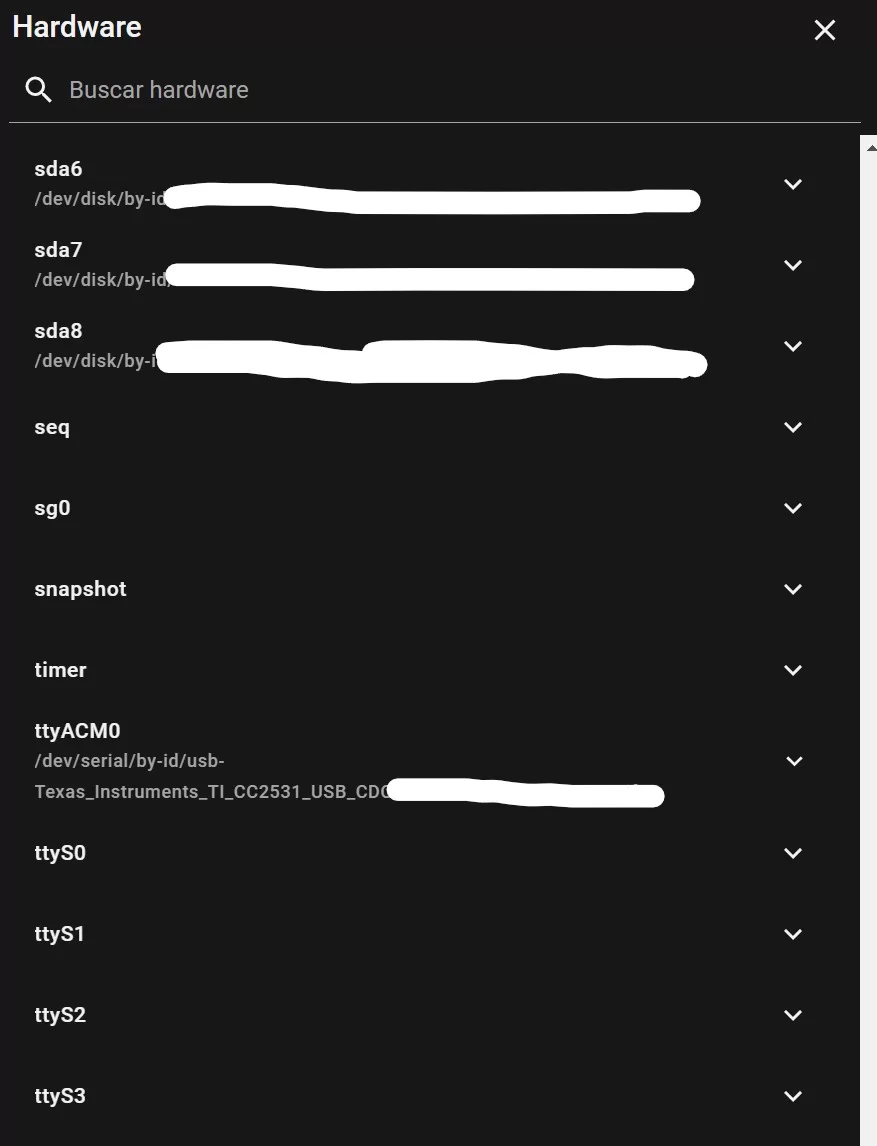Expand the sda8 device details
This screenshot has width=877, height=1146.
(793, 346)
